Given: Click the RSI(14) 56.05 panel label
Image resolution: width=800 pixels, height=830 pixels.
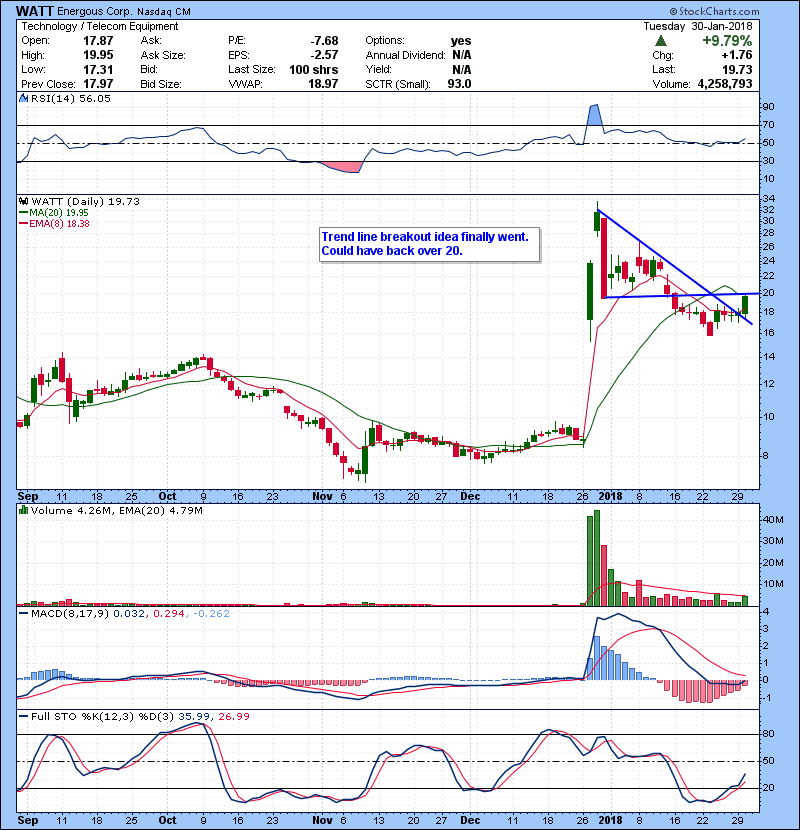Looking at the screenshot, I should click(71, 98).
